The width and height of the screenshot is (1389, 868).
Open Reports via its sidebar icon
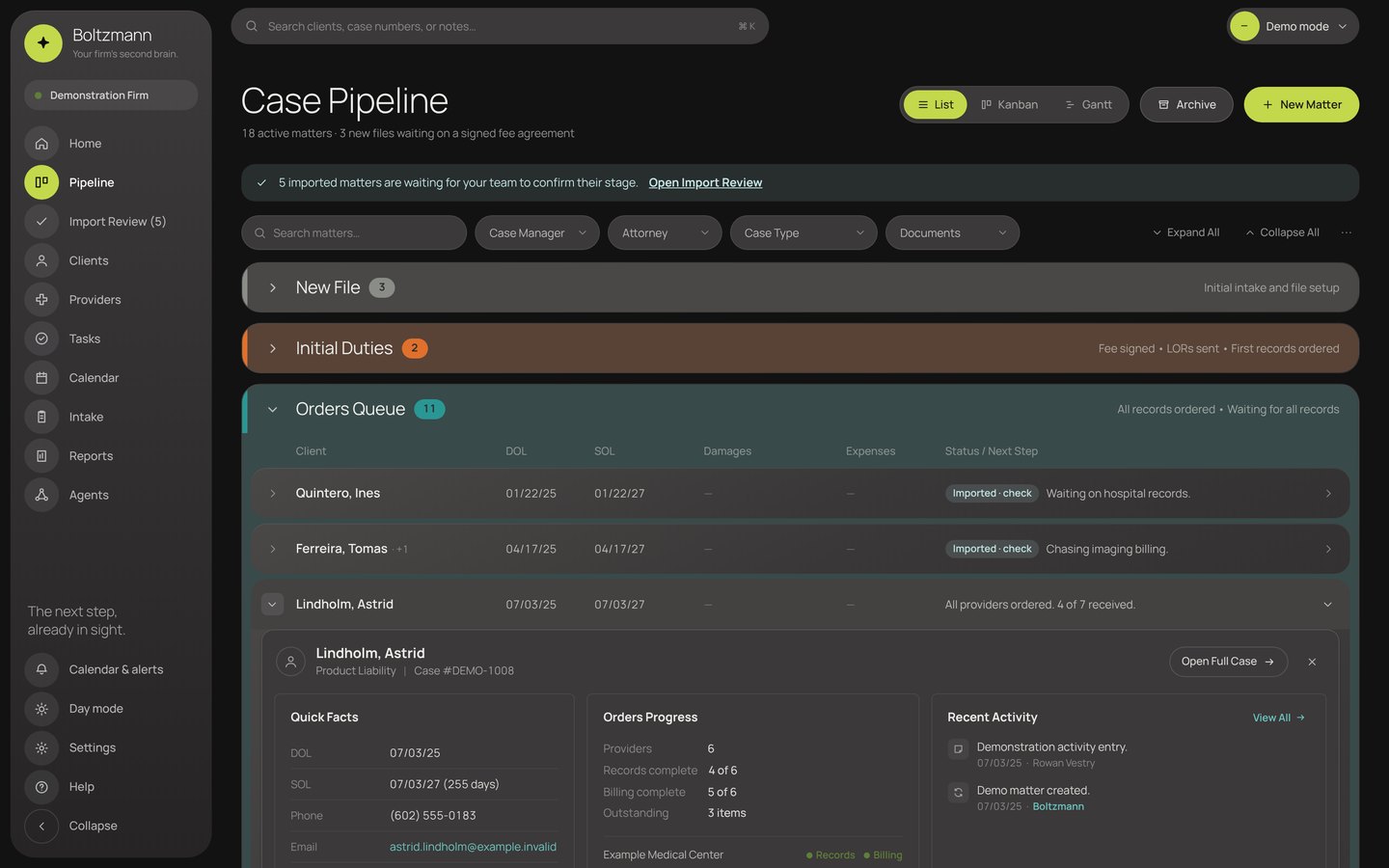point(41,456)
